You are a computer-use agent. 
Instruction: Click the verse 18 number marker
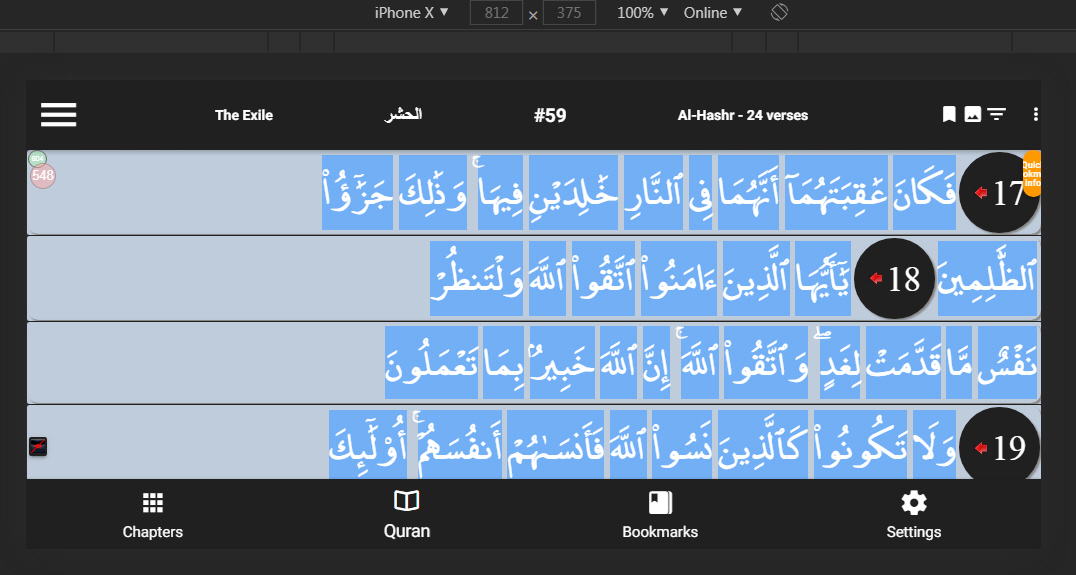[x=895, y=279]
